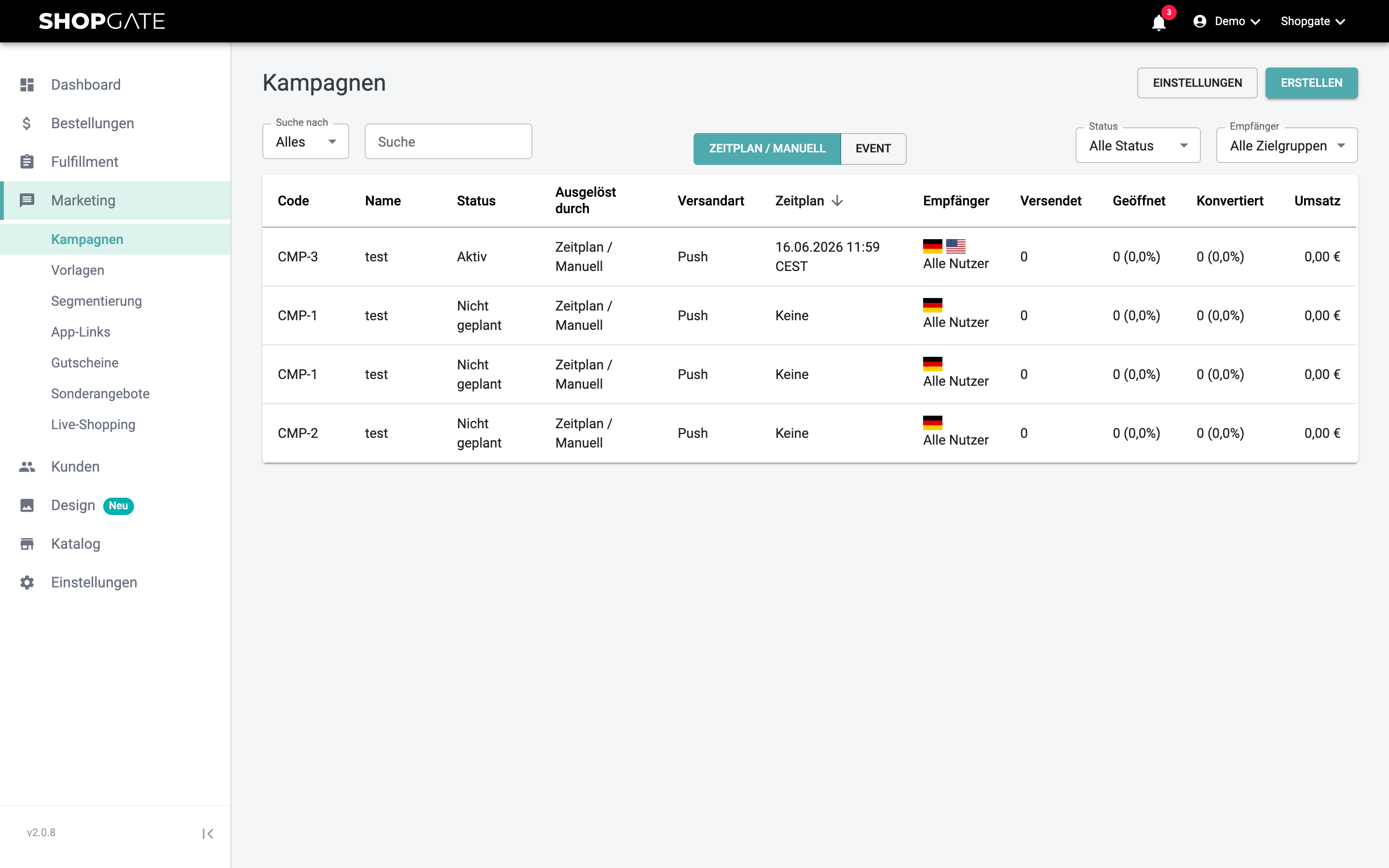Toggle Zeitplan column sort arrow
Image resolution: width=1389 pixels, height=868 pixels.
point(837,200)
